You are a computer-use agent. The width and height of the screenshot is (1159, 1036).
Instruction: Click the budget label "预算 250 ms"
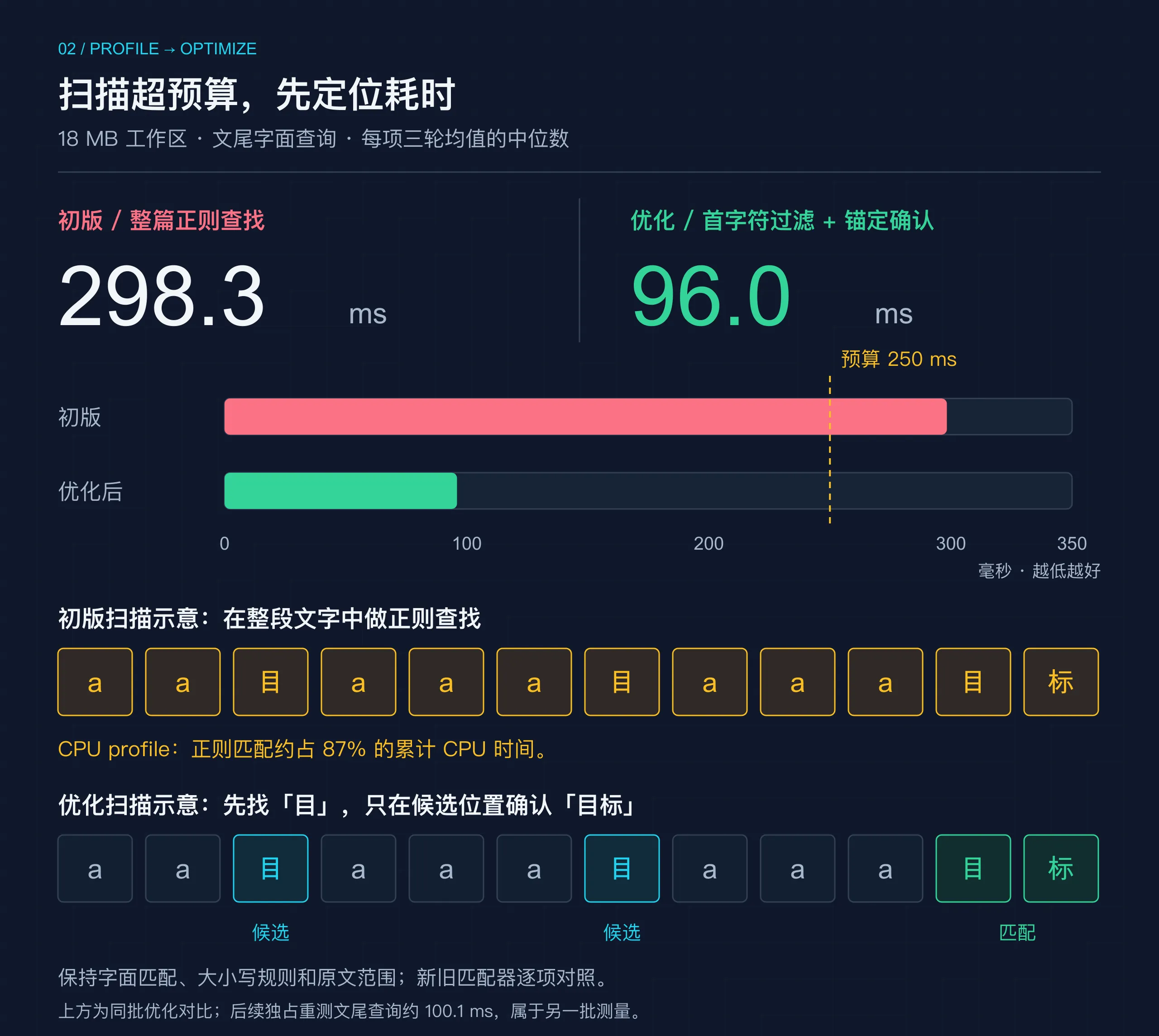tap(899, 359)
